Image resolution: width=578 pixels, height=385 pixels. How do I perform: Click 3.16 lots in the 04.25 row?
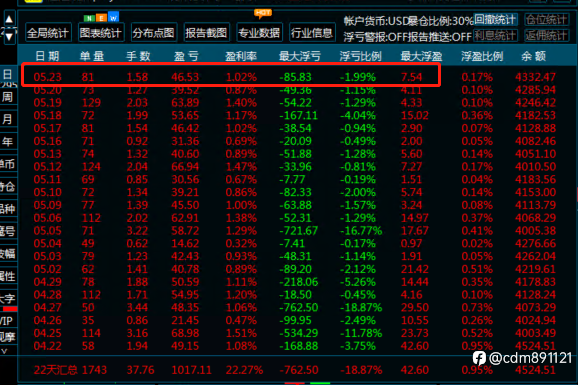coord(137,333)
